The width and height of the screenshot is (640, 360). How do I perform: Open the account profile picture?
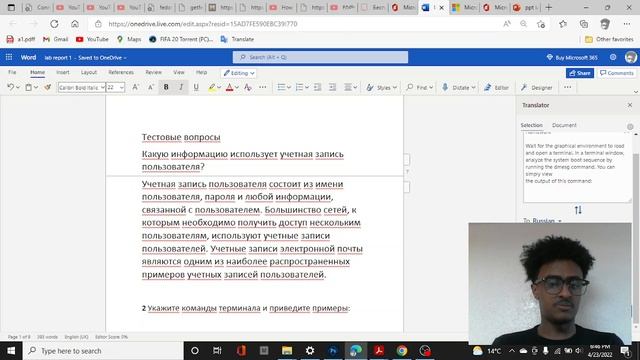click(631, 58)
